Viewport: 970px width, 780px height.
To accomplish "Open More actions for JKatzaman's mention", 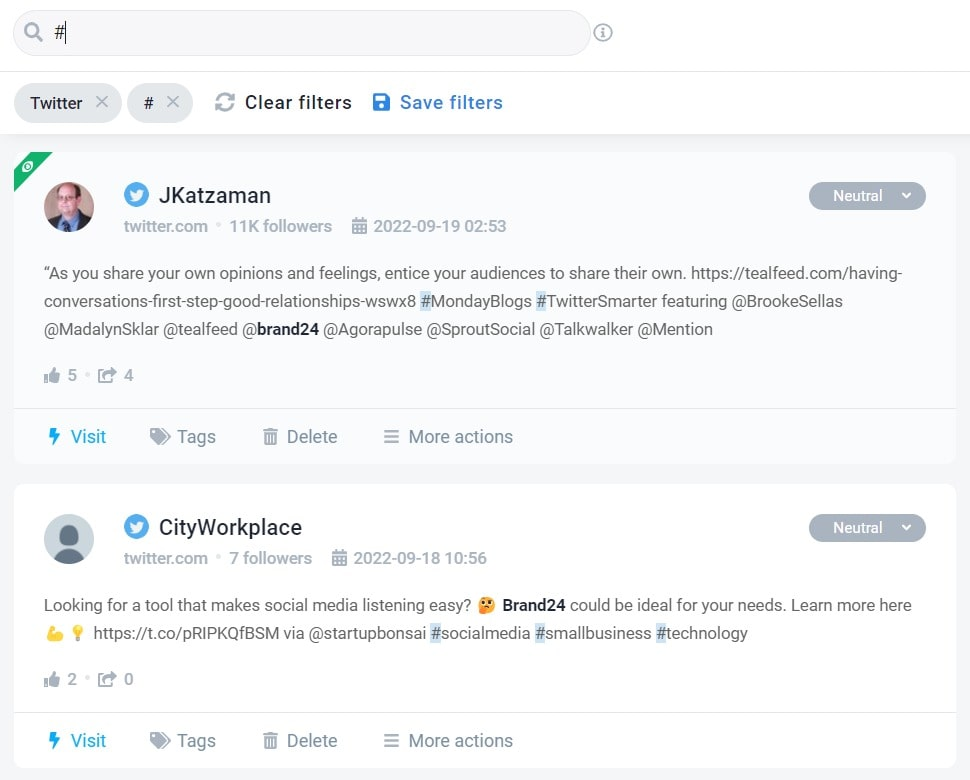I will tap(448, 437).
